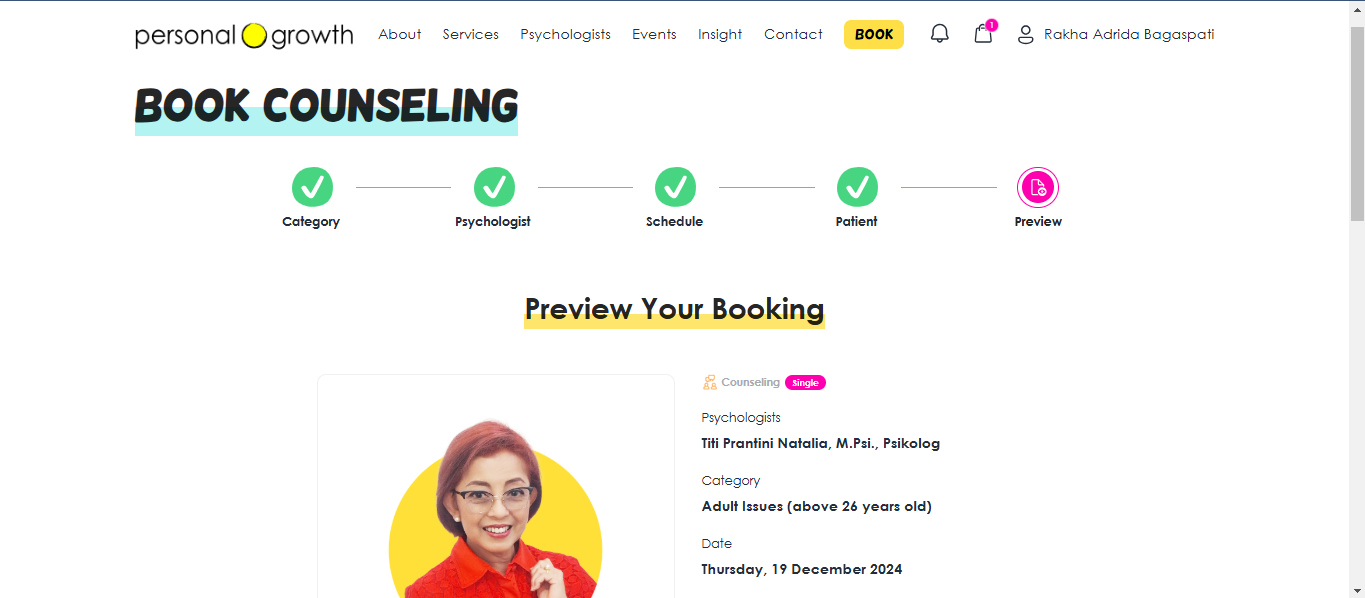Click the personal growth logo
Screen dimensions: 1365x598
pos(244,36)
